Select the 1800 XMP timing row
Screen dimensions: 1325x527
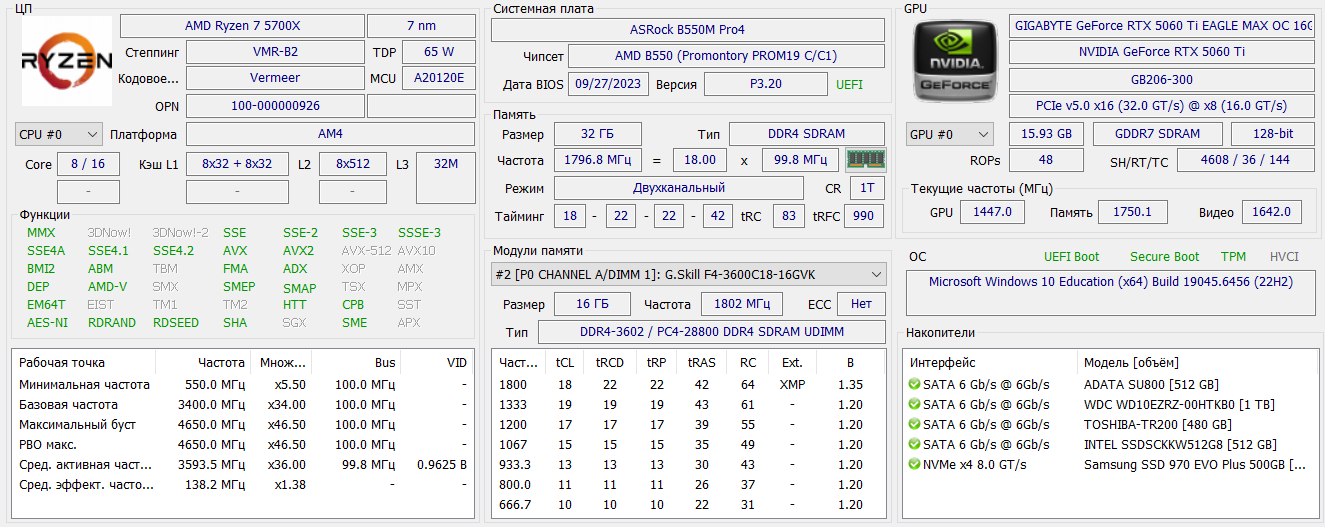689,384
